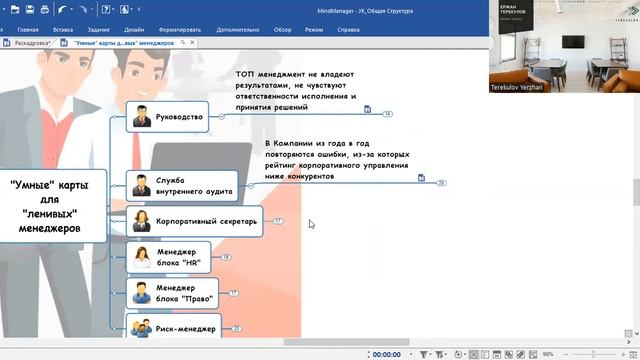The image size is (640, 360).
Task: Select the Менеджер блока "HR" topic
Action: (169, 257)
